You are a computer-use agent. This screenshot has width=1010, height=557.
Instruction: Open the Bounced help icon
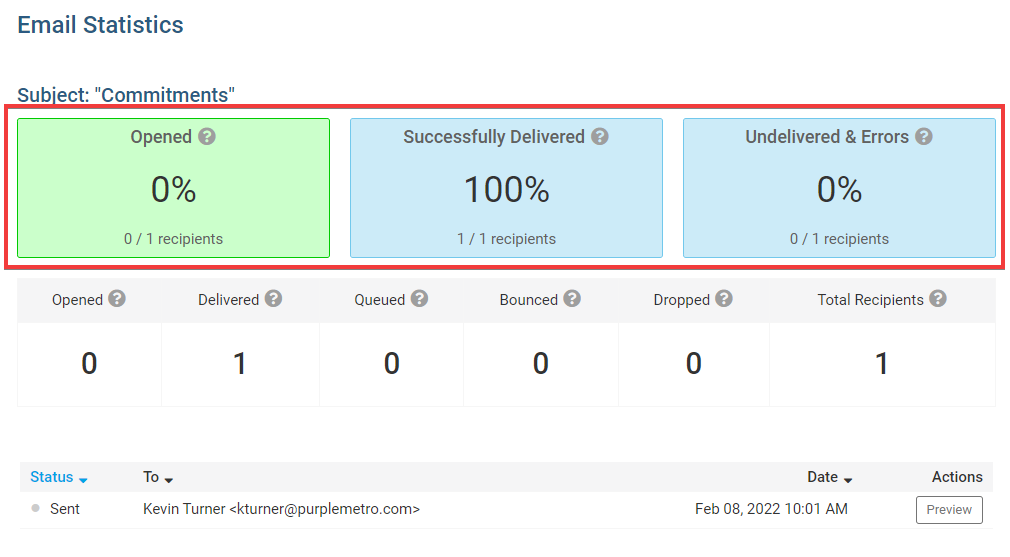[x=572, y=299]
